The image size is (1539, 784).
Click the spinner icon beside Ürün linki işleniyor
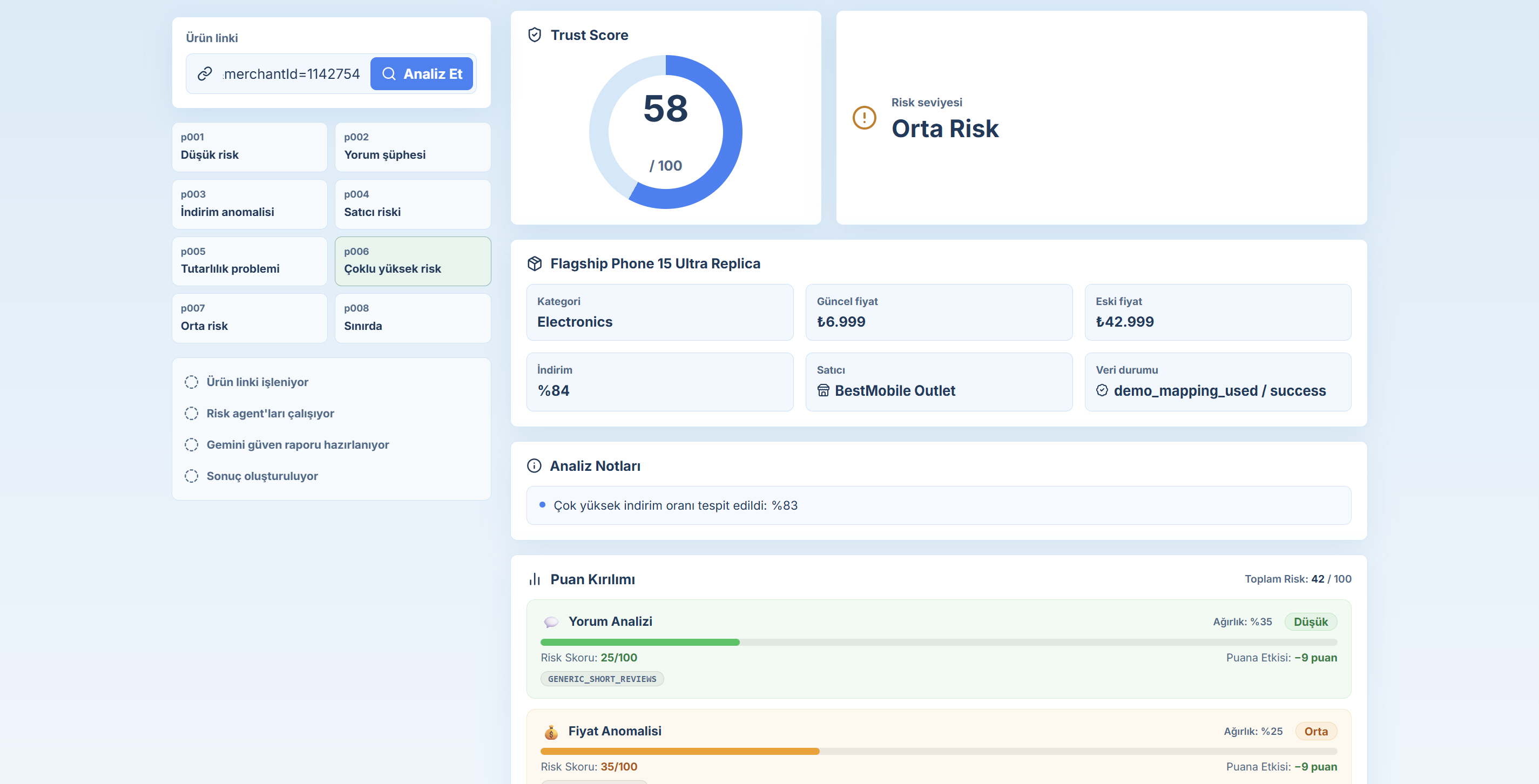tap(191, 382)
